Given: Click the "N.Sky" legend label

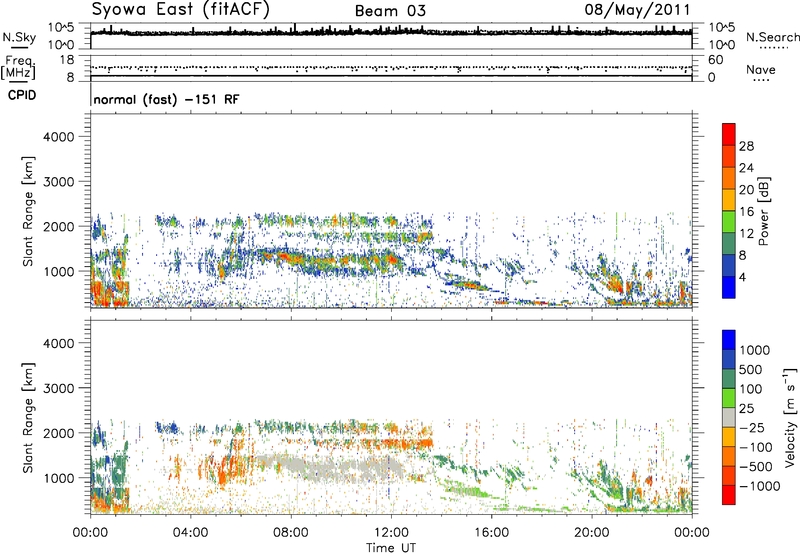Looking at the screenshot, I should pos(19,37).
